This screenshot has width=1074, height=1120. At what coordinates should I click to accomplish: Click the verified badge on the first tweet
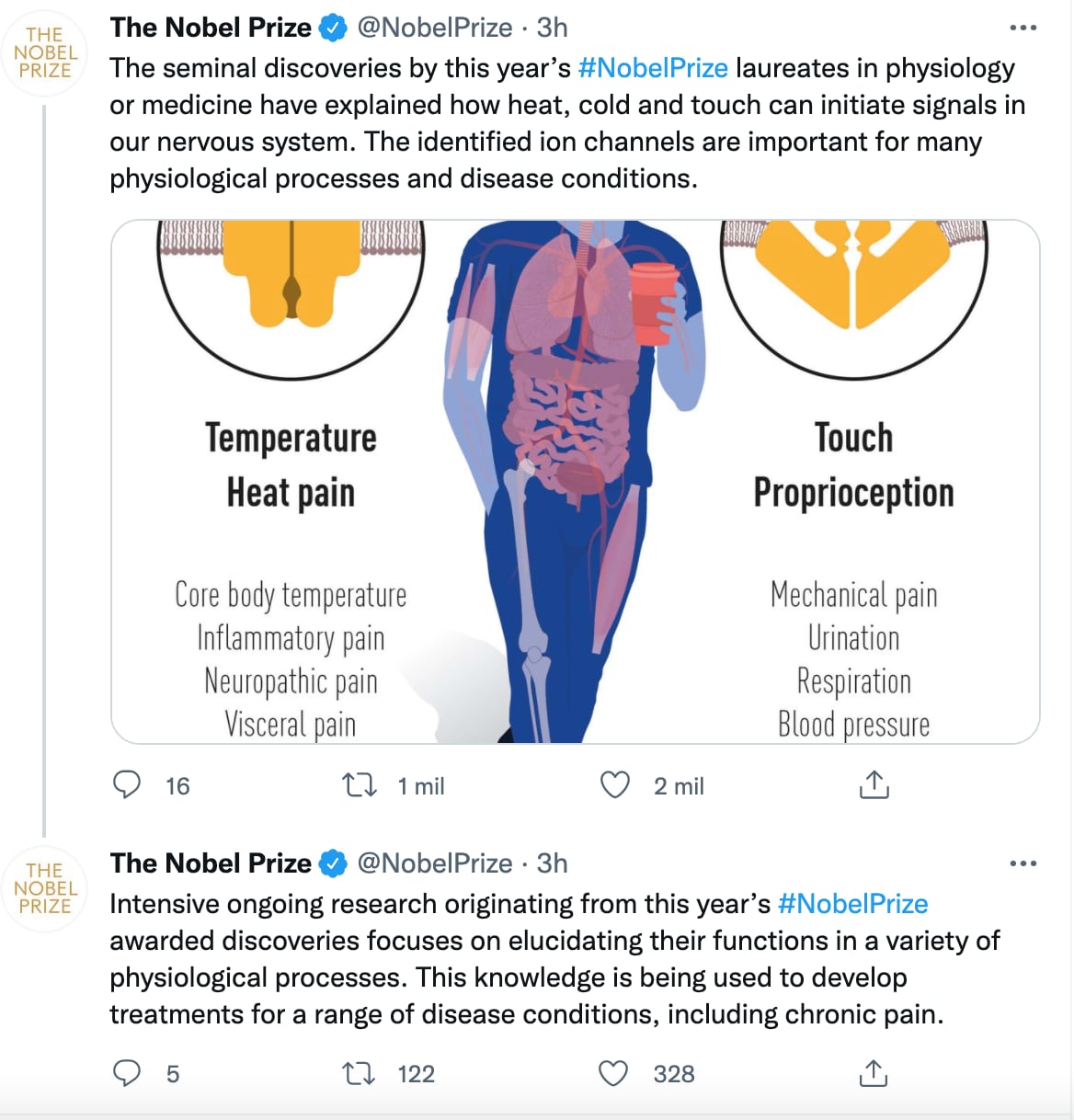click(x=332, y=29)
